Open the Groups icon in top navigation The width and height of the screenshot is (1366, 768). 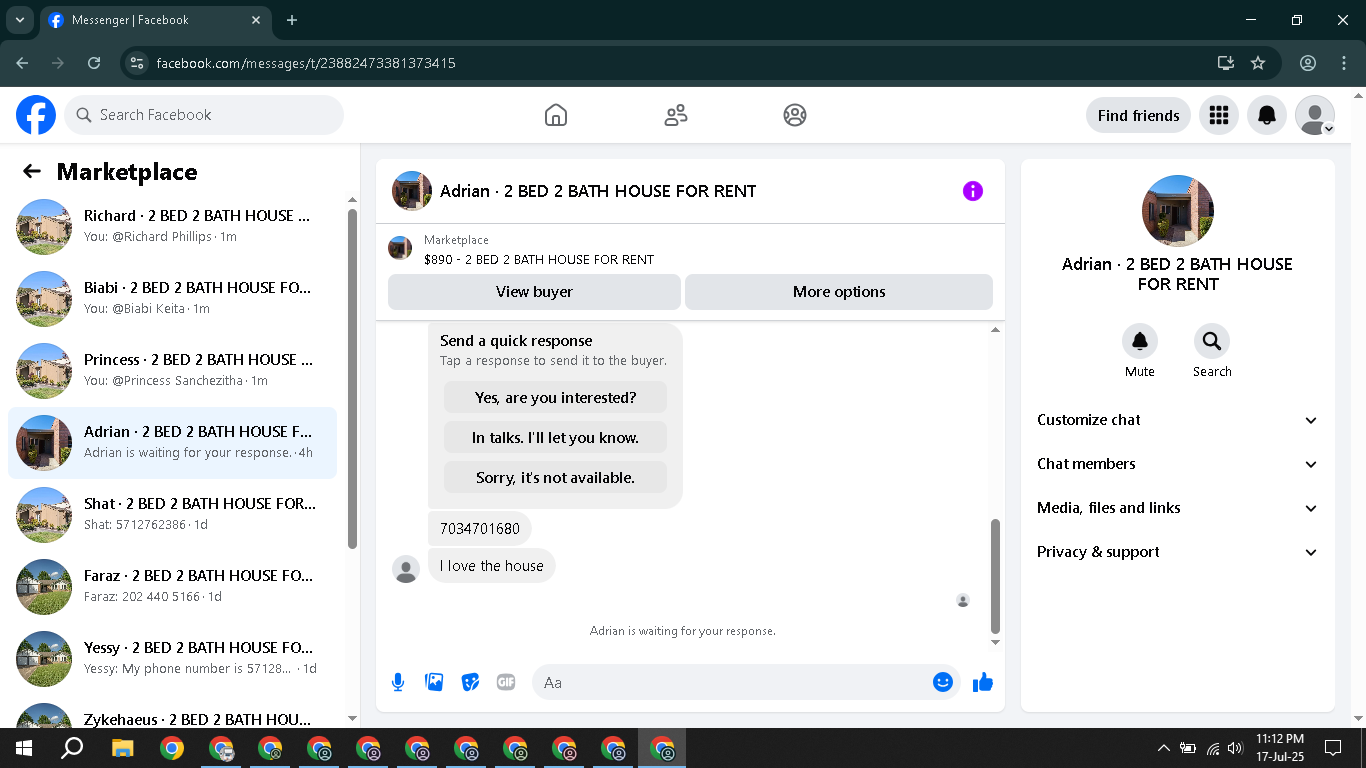[795, 115]
